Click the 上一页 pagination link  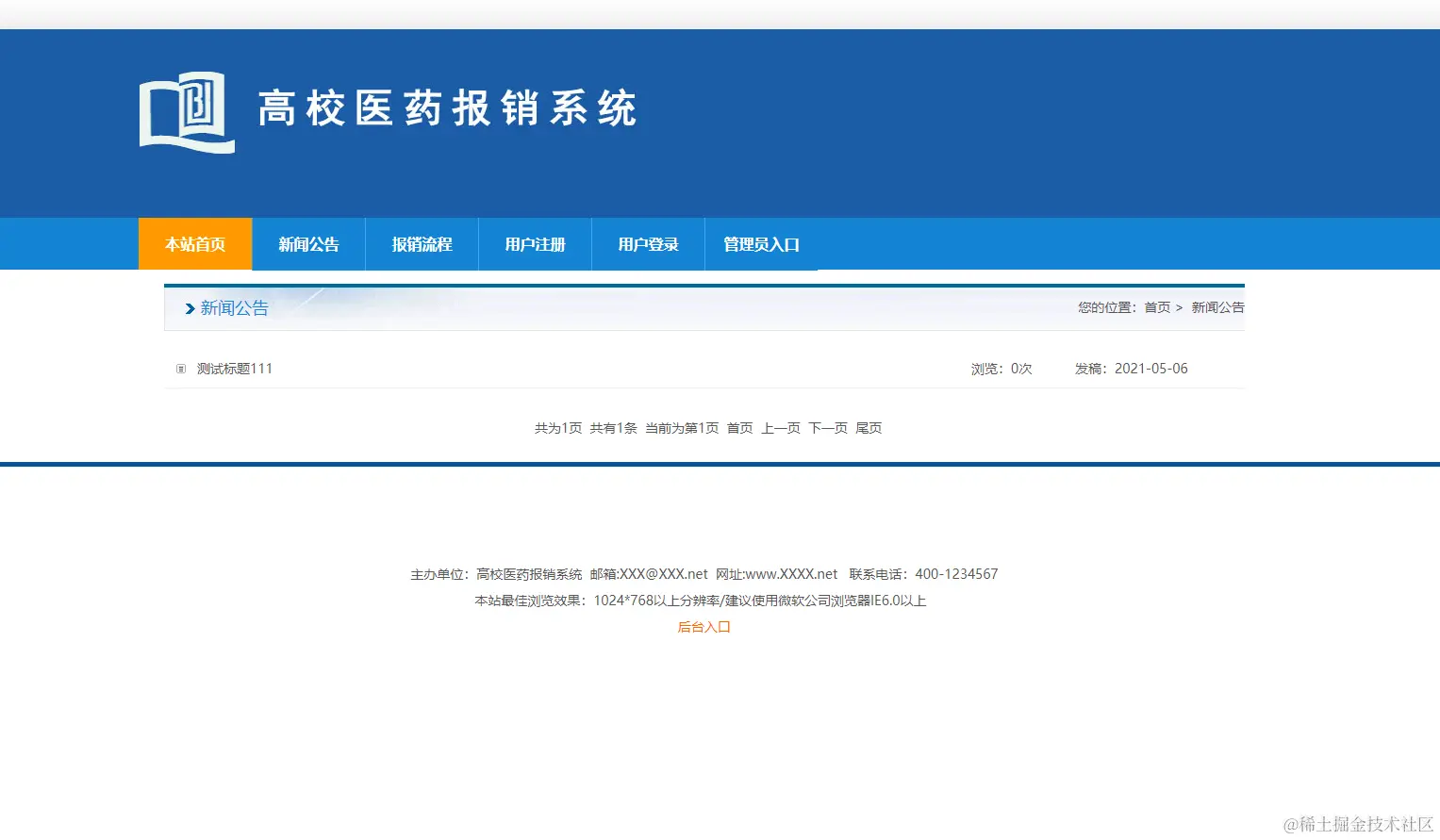781,428
